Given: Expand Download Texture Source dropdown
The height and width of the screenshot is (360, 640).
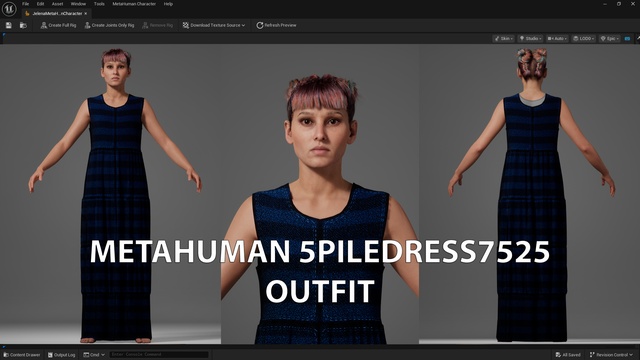Looking at the screenshot, I should 214,25.
